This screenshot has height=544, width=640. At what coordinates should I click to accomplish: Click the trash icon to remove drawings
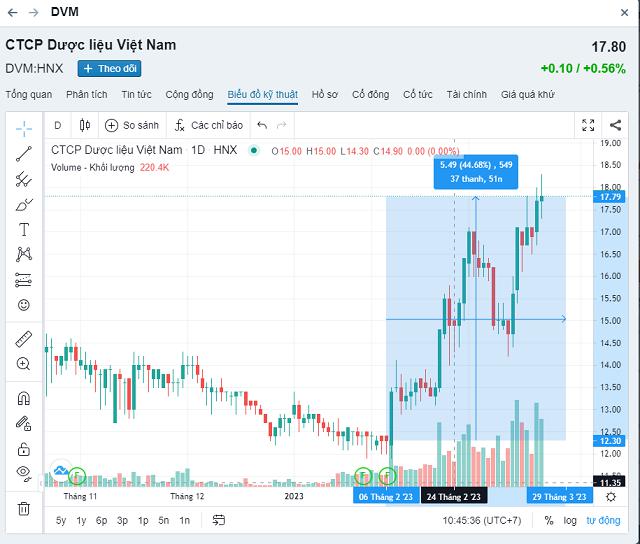[x=24, y=508]
